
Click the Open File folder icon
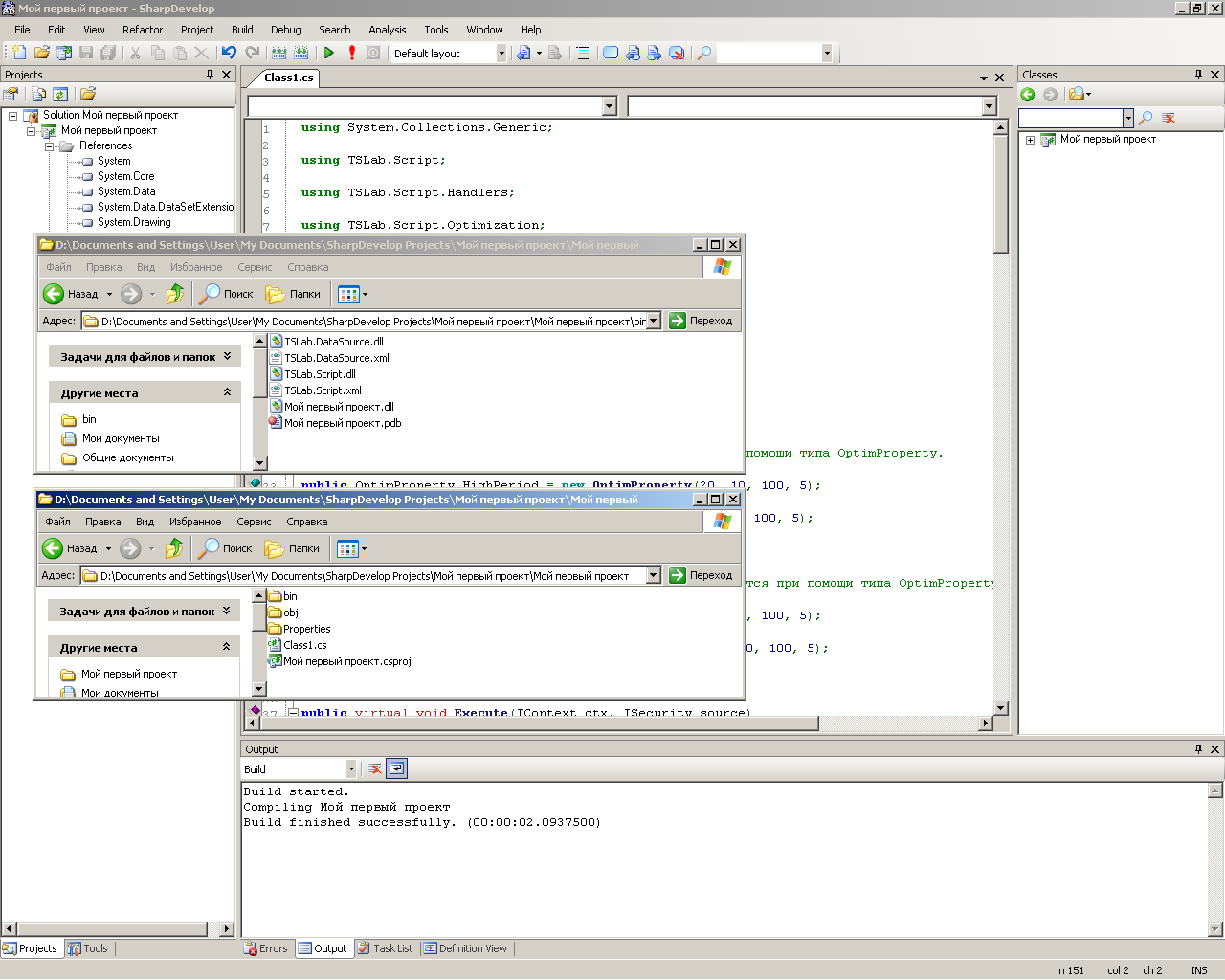pos(41,54)
